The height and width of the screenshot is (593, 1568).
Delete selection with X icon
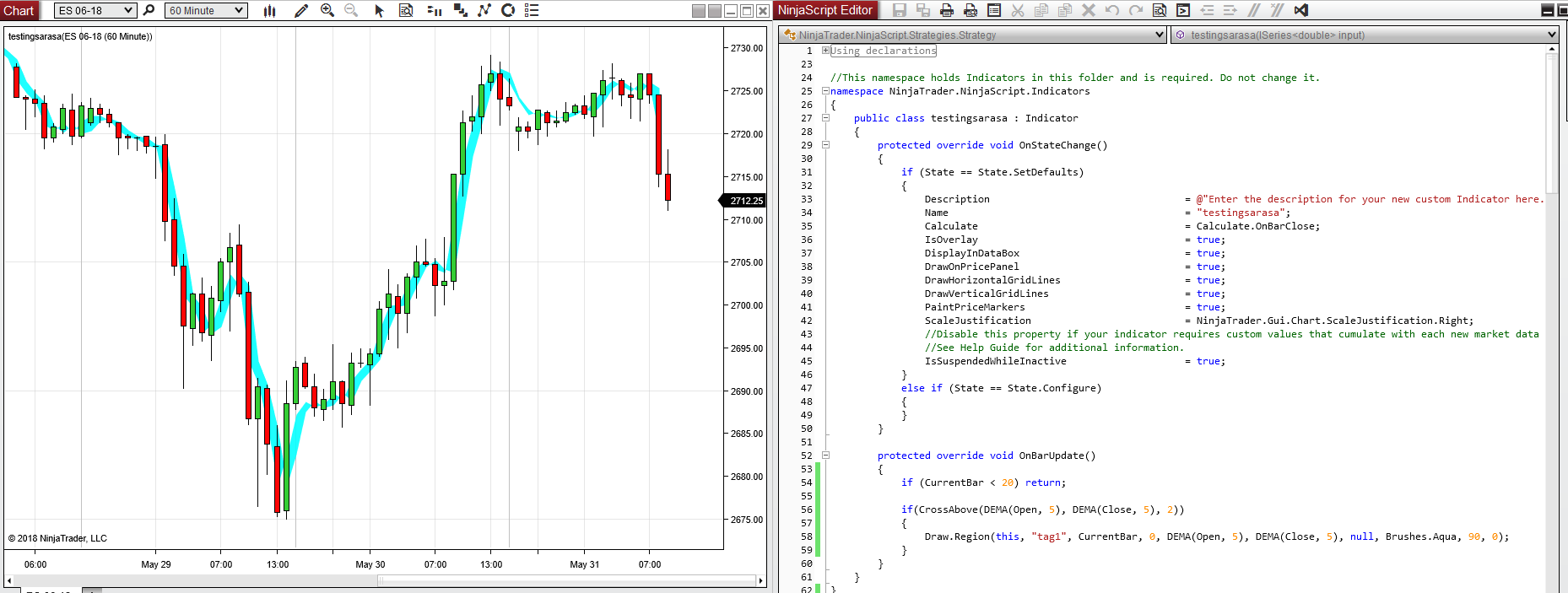(1089, 10)
